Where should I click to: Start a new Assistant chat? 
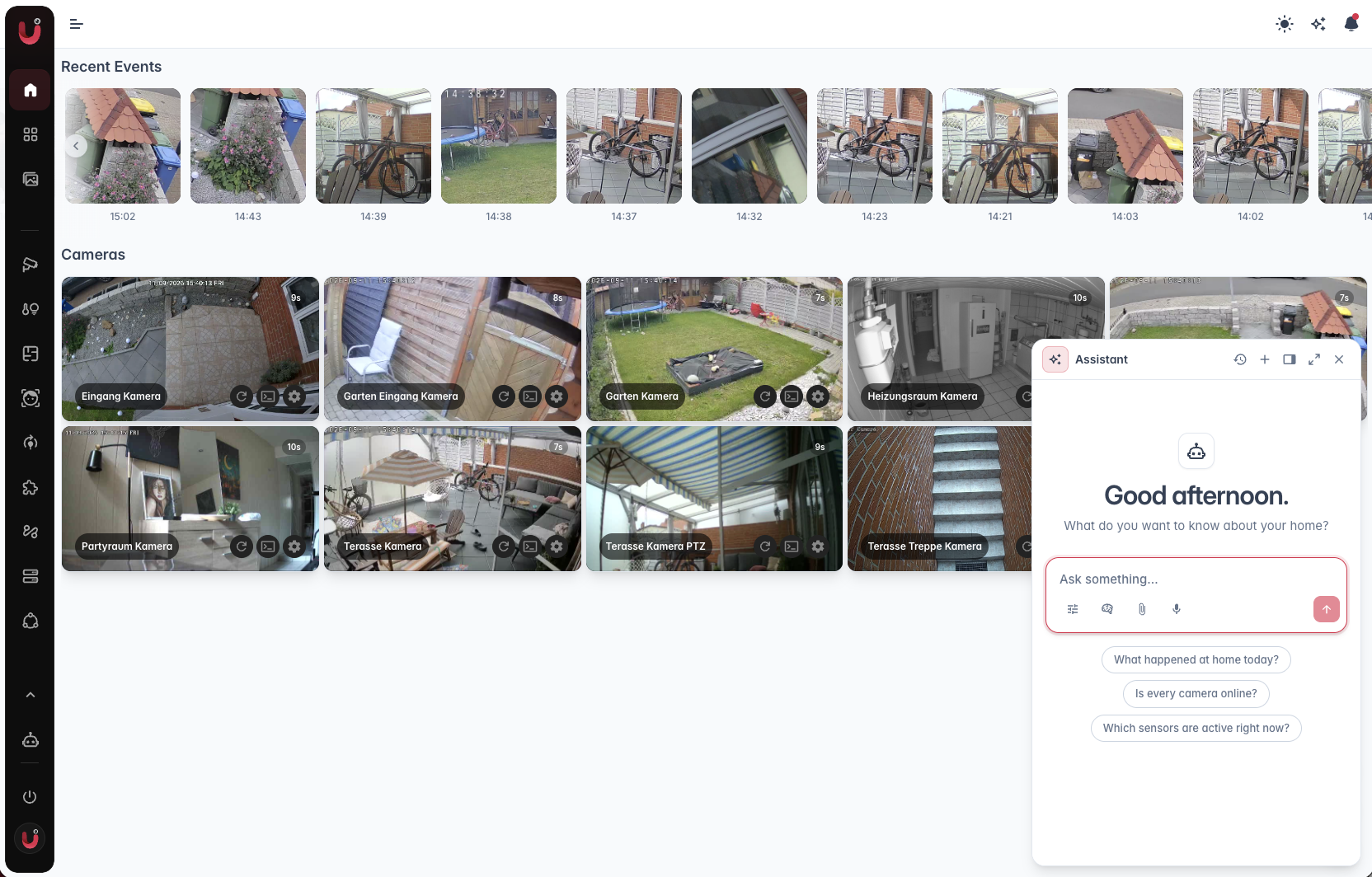click(x=1265, y=359)
